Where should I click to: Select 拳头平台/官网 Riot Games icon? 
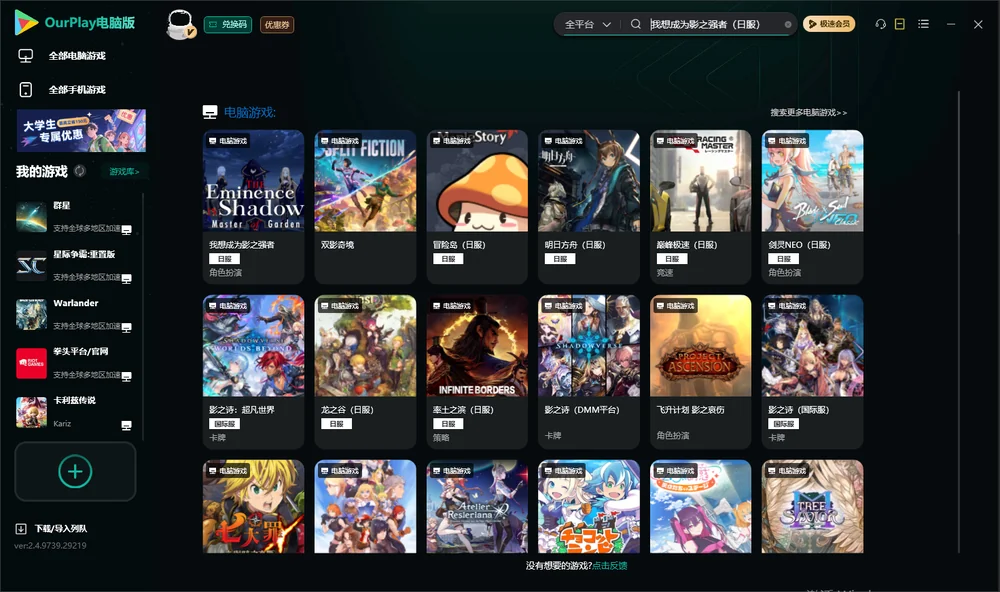(31, 363)
